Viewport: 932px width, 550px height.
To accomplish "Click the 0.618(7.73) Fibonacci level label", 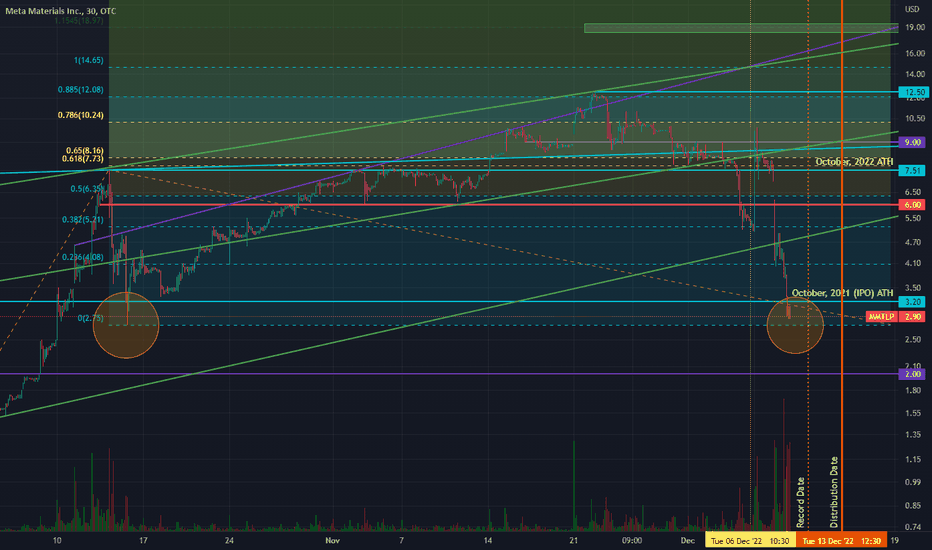I will 83,159.
